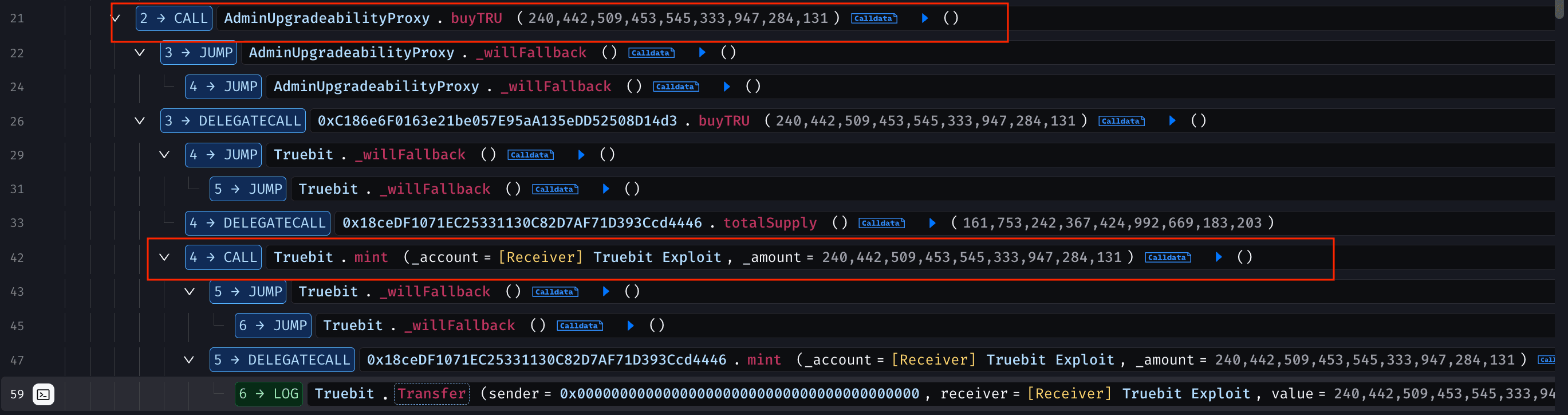This screenshot has height=415, width=1568.
Task: Select the '2 → CALL' badge
Action: point(174,18)
